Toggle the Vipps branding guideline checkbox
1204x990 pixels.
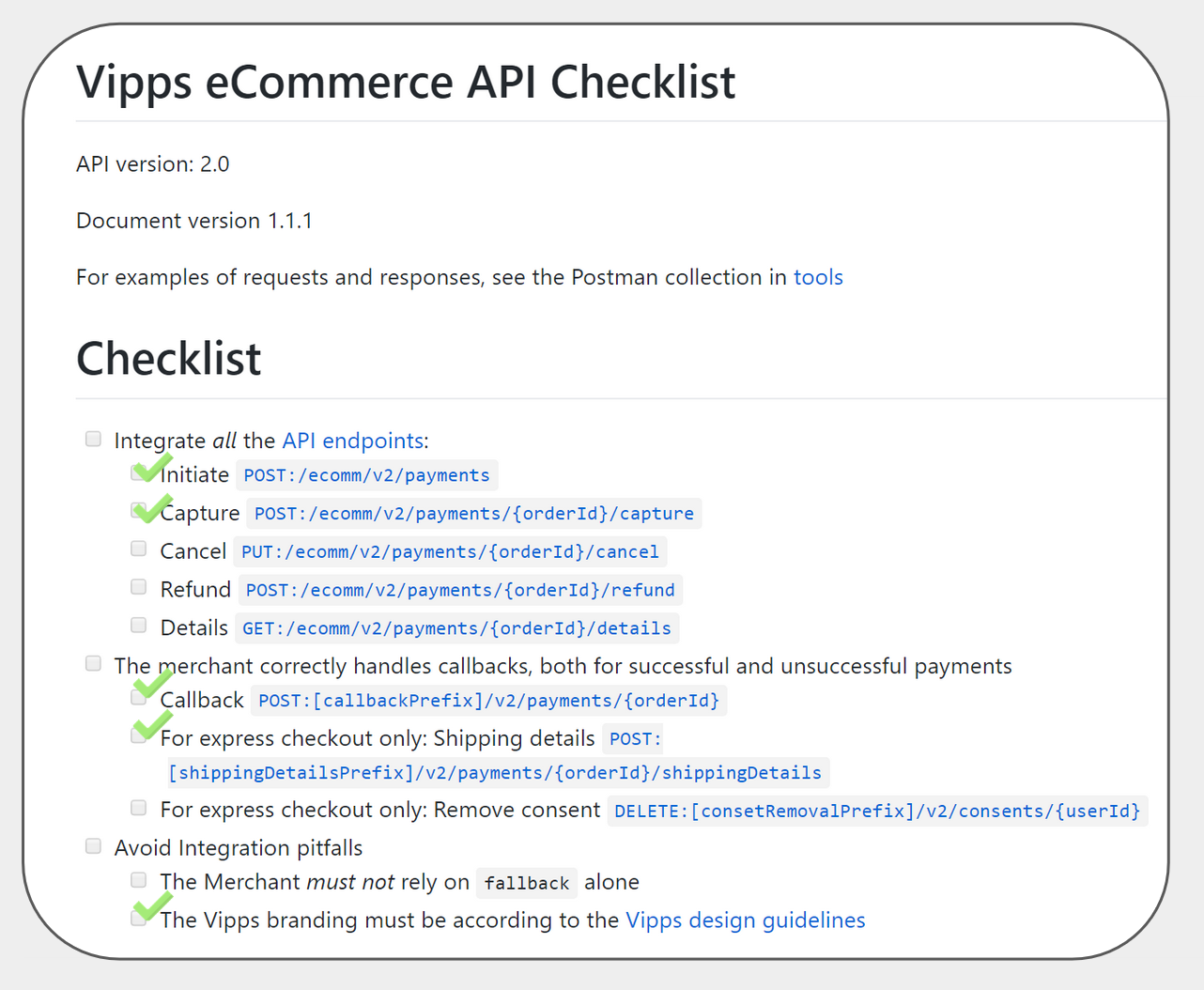tap(139, 919)
